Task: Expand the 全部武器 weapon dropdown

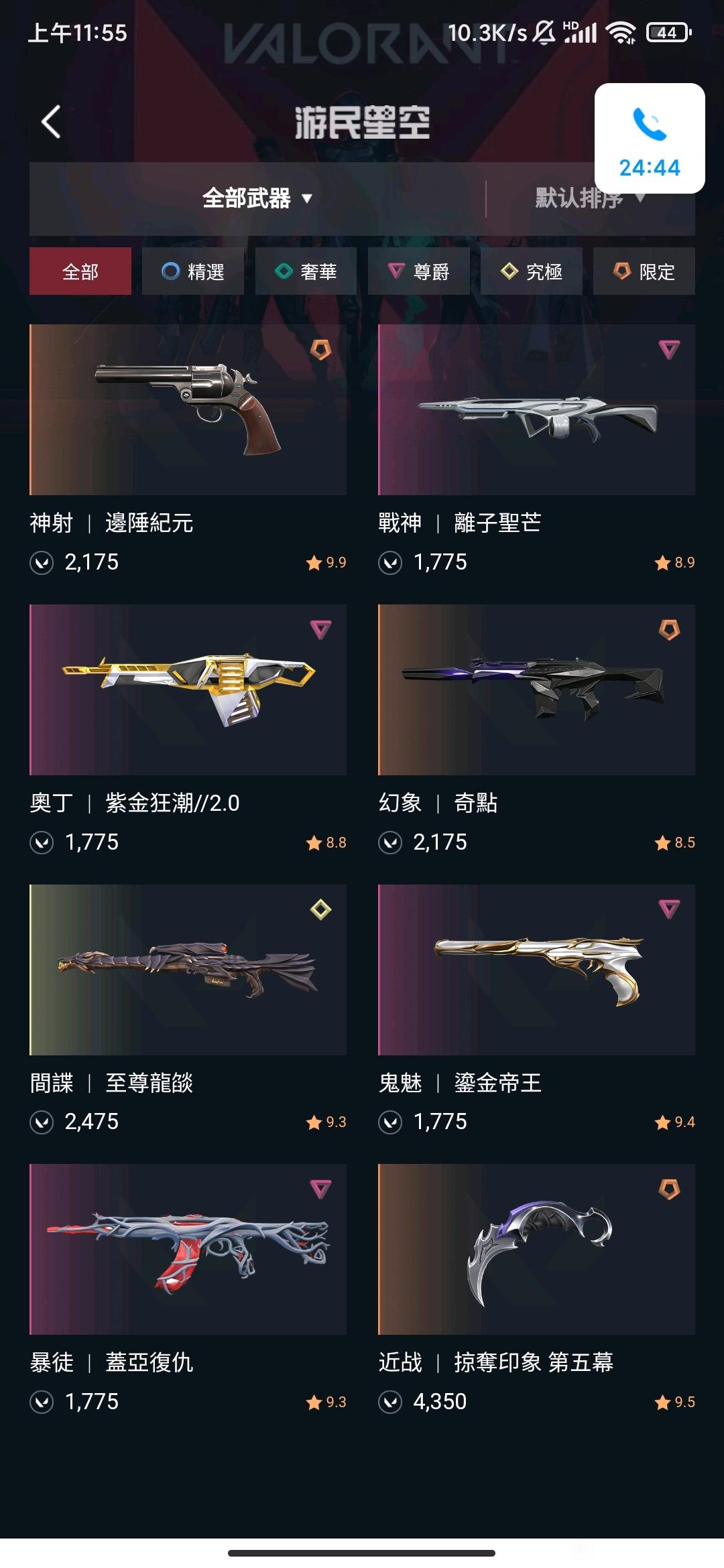Action: [x=257, y=198]
